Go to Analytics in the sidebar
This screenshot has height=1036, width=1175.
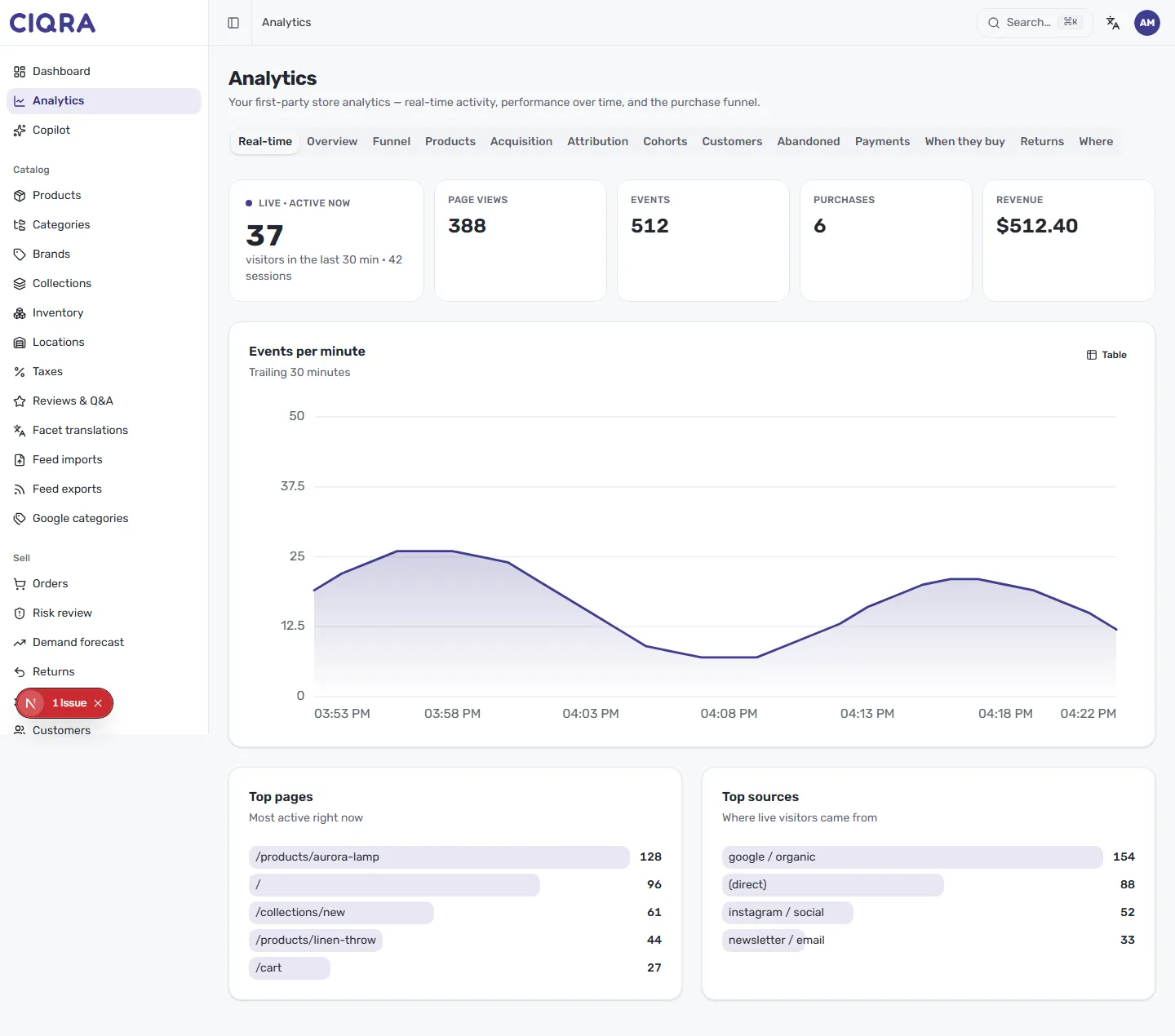tap(104, 101)
